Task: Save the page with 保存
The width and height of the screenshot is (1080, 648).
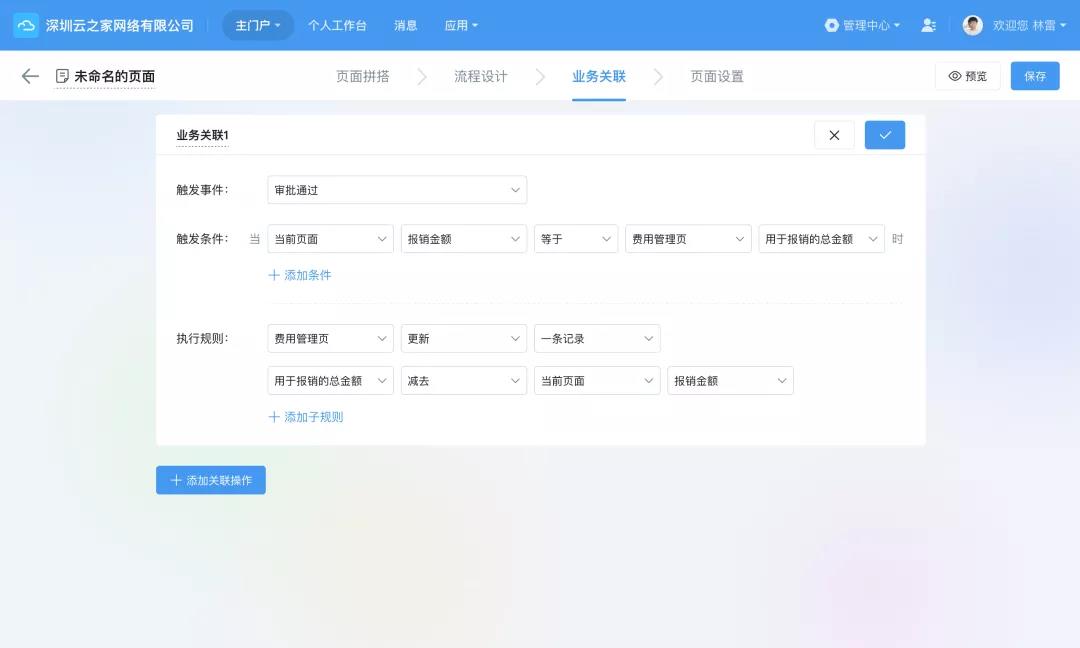Action: pos(1035,76)
